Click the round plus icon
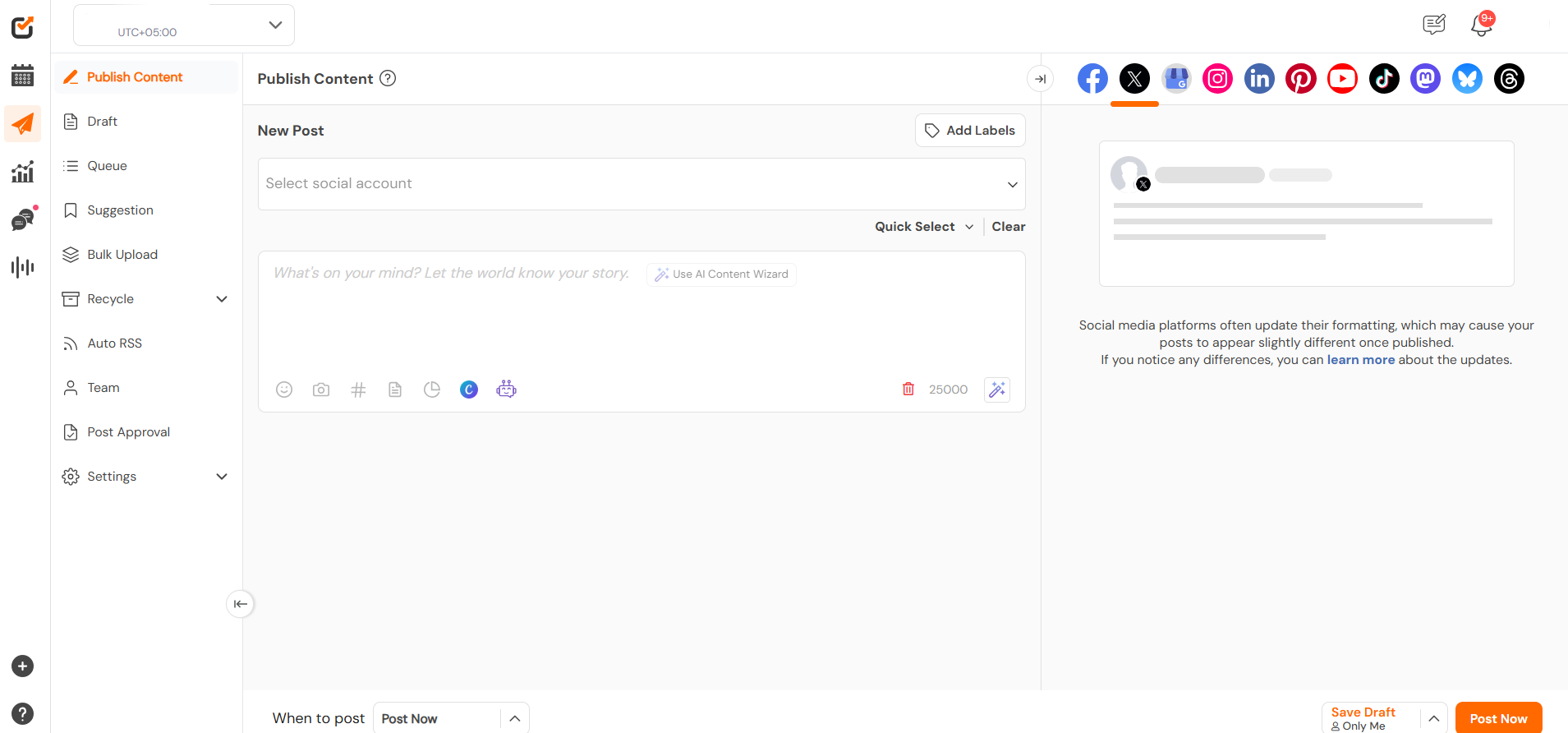Image resolution: width=1568 pixels, height=733 pixels. click(x=23, y=666)
